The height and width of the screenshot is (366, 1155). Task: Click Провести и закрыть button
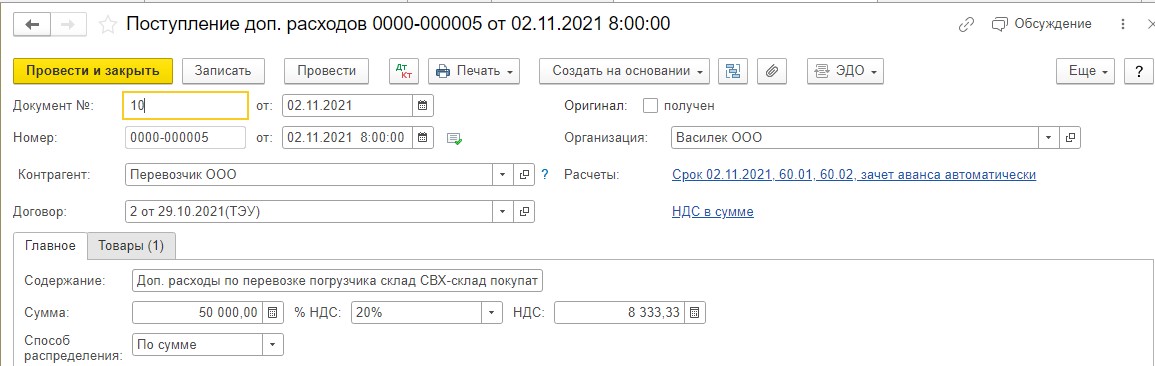93,71
